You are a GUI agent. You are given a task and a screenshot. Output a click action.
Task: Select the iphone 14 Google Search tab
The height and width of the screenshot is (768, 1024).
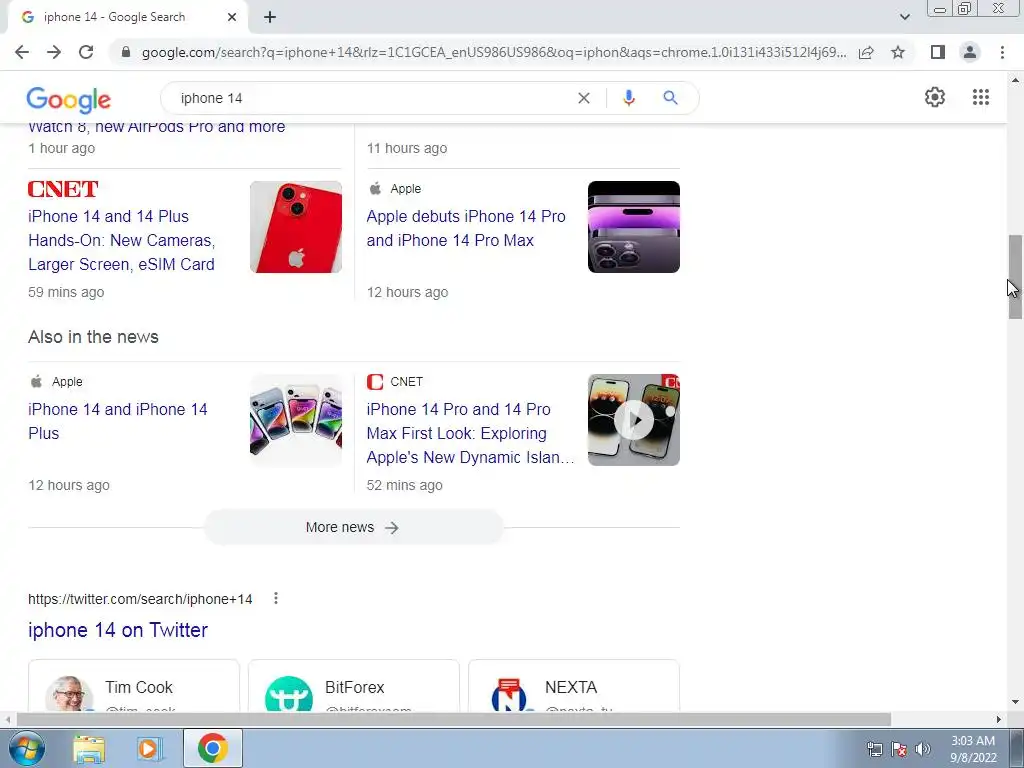tap(127, 17)
